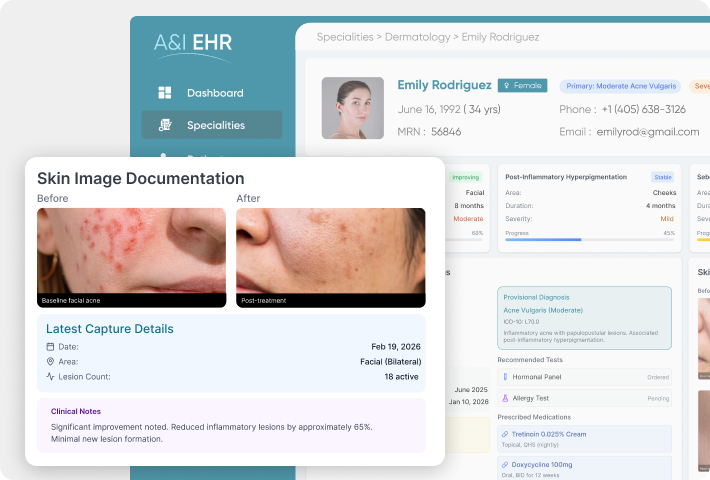Click the Latest Capture Details heading

tap(110, 329)
